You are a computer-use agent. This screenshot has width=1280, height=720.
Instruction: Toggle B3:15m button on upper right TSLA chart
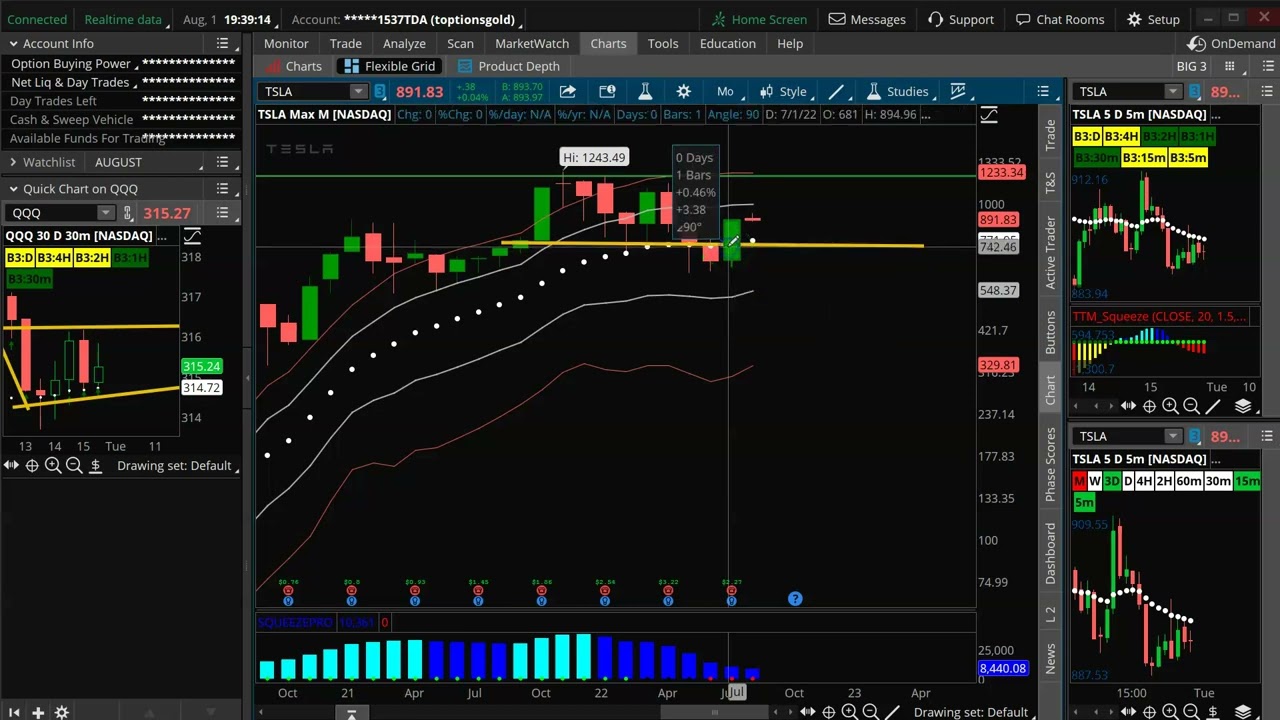click(x=1143, y=158)
